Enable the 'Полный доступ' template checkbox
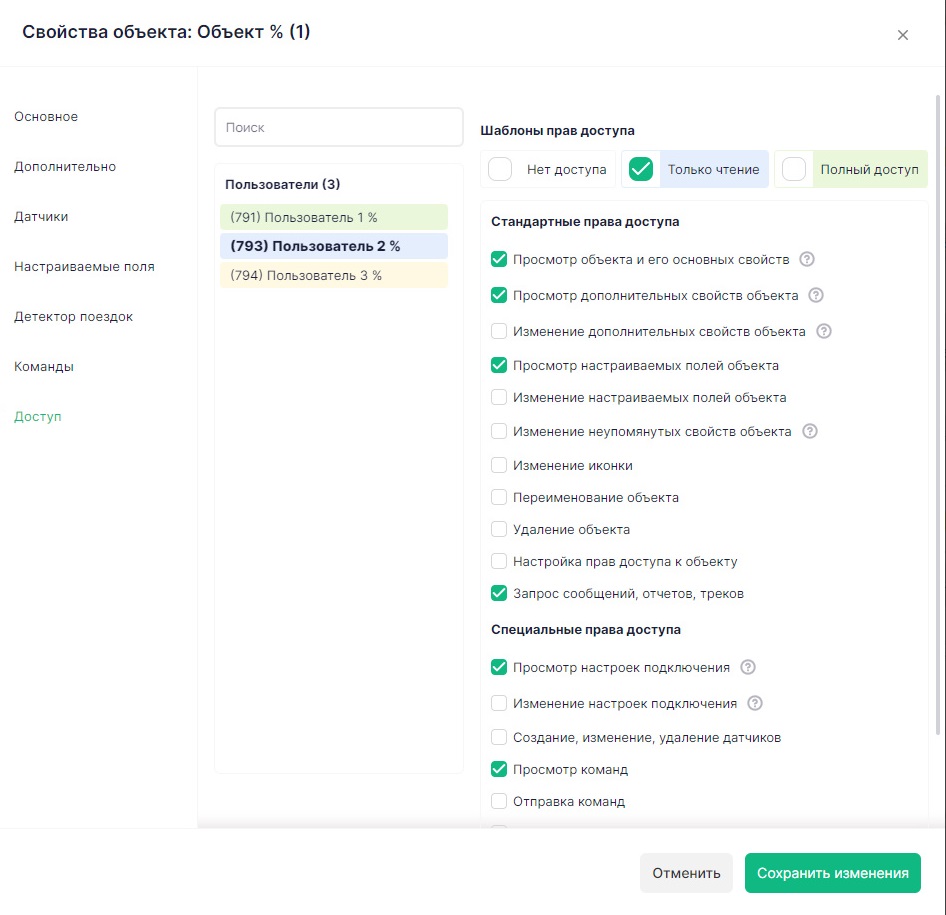The image size is (946, 915). click(x=793, y=169)
